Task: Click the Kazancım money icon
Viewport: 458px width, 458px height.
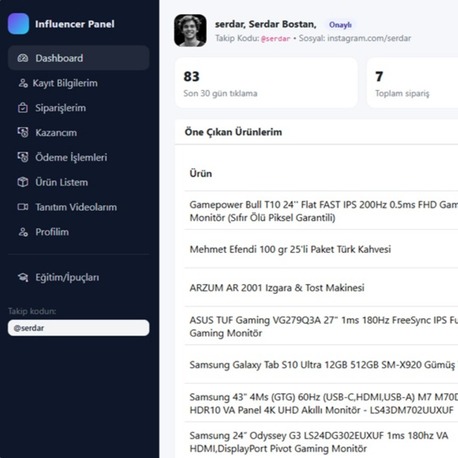Action: click(x=23, y=132)
